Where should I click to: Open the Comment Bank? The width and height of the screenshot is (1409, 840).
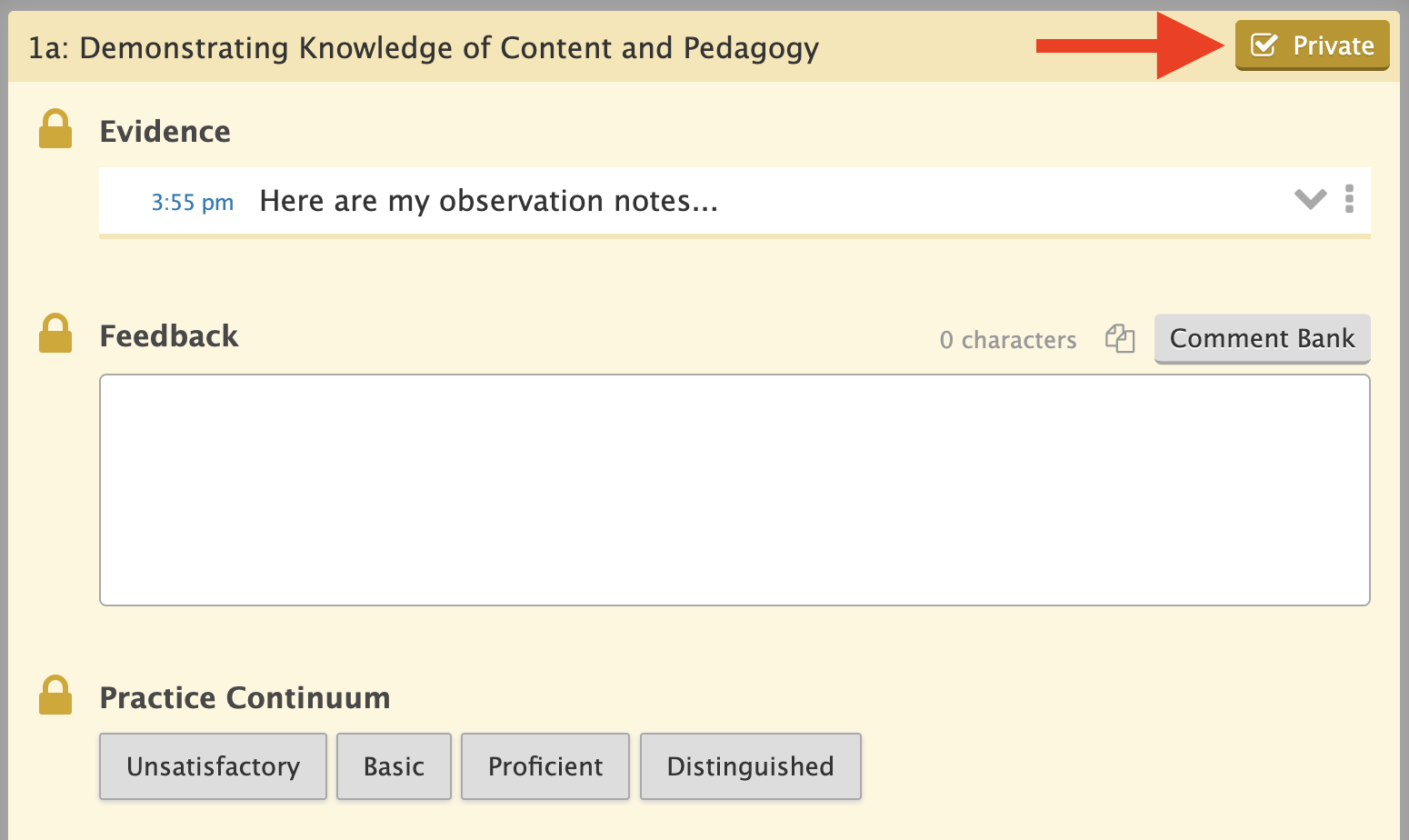(1262, 339)
